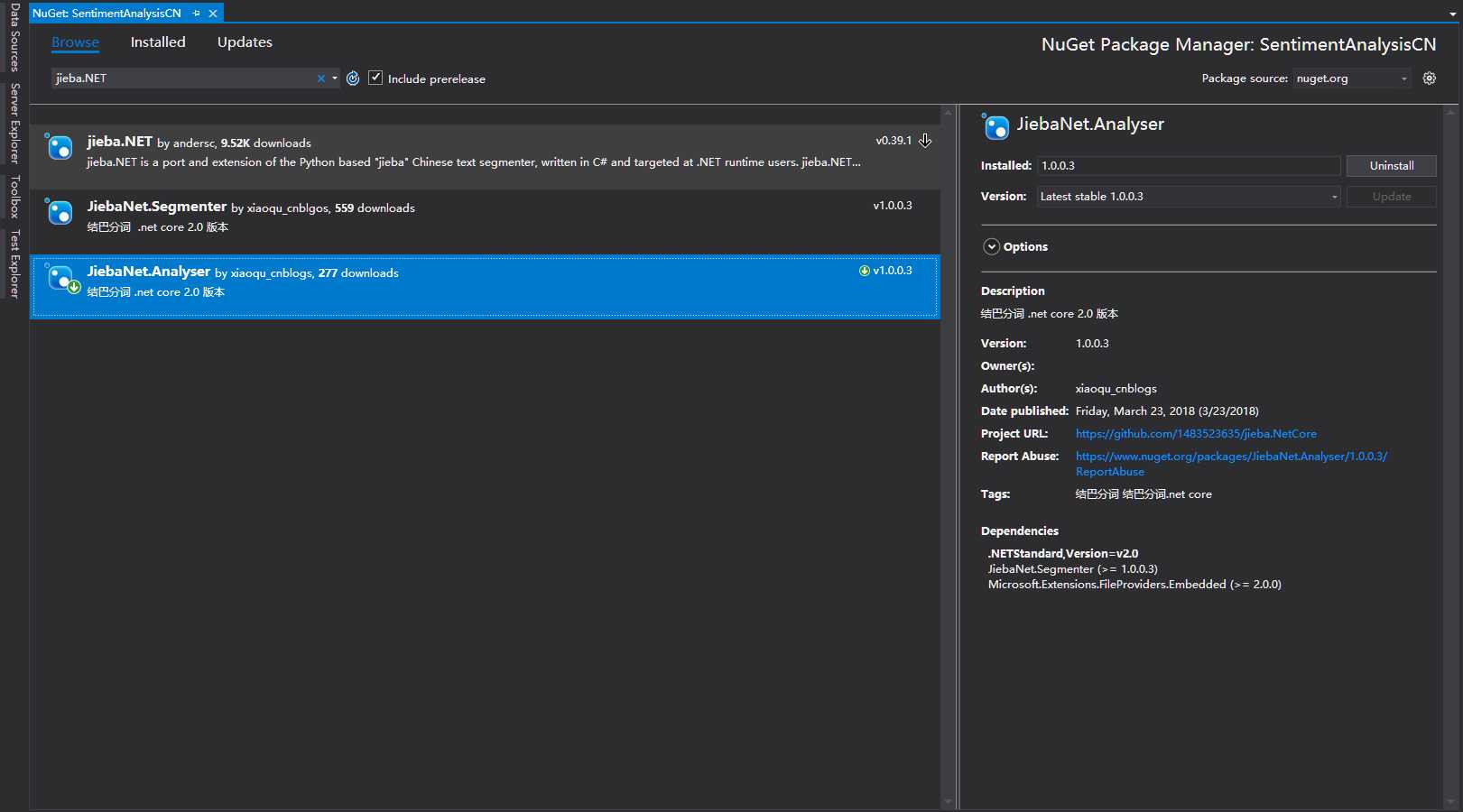Screen dimensions: 1463x812
Task: Click details pane scrollbar down arrow
Action: click(1451, 802)
